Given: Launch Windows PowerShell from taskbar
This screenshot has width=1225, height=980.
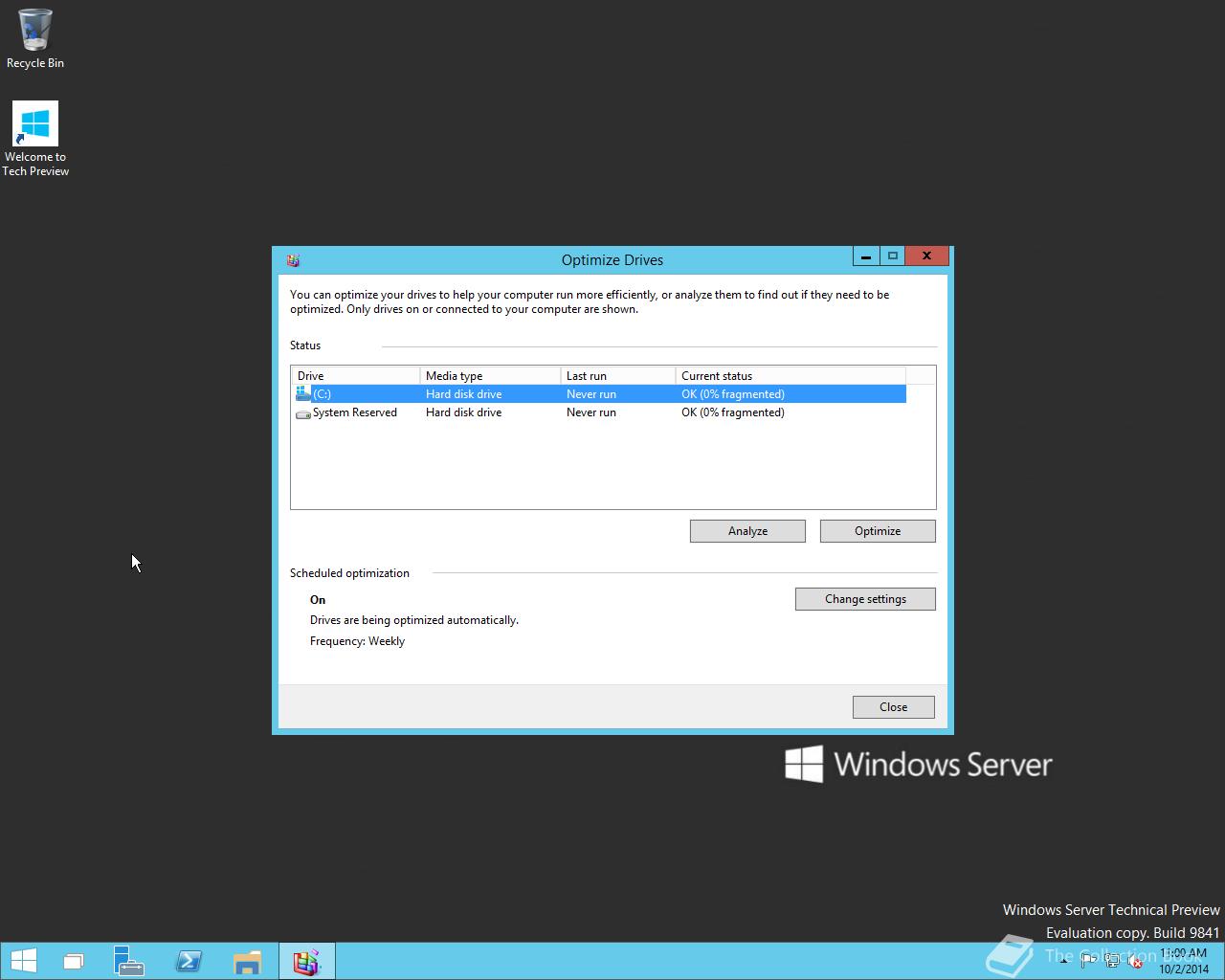Looking at the screenshot, I should coord(189,961).
